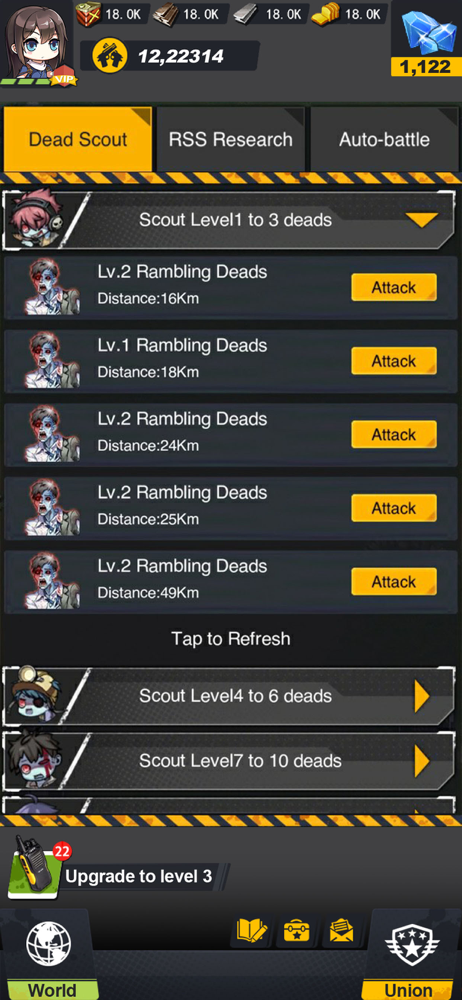Open the Union star badge icon
This screenshot has width=462, height=1000.
412,944
